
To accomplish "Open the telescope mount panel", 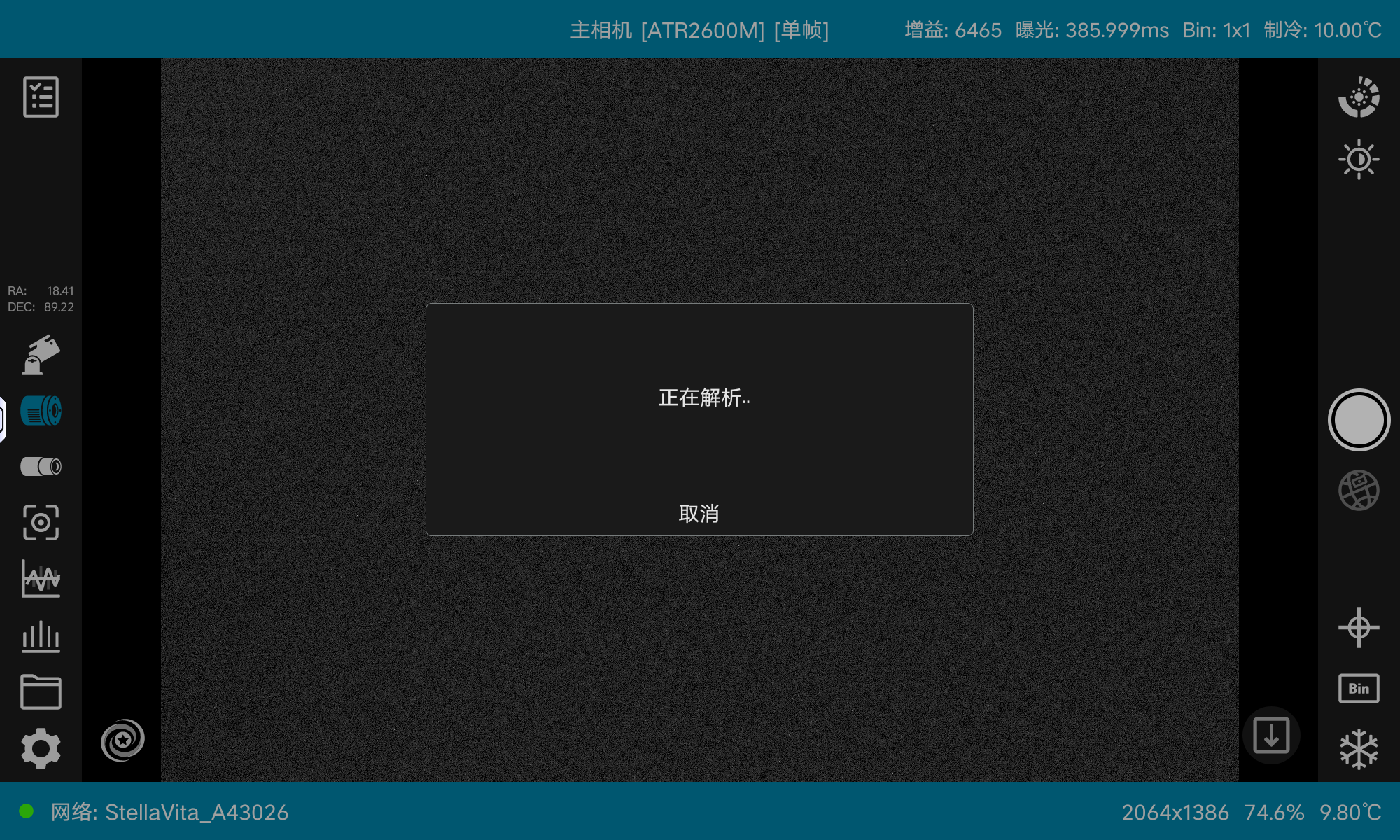I will [x=41, y=355].
